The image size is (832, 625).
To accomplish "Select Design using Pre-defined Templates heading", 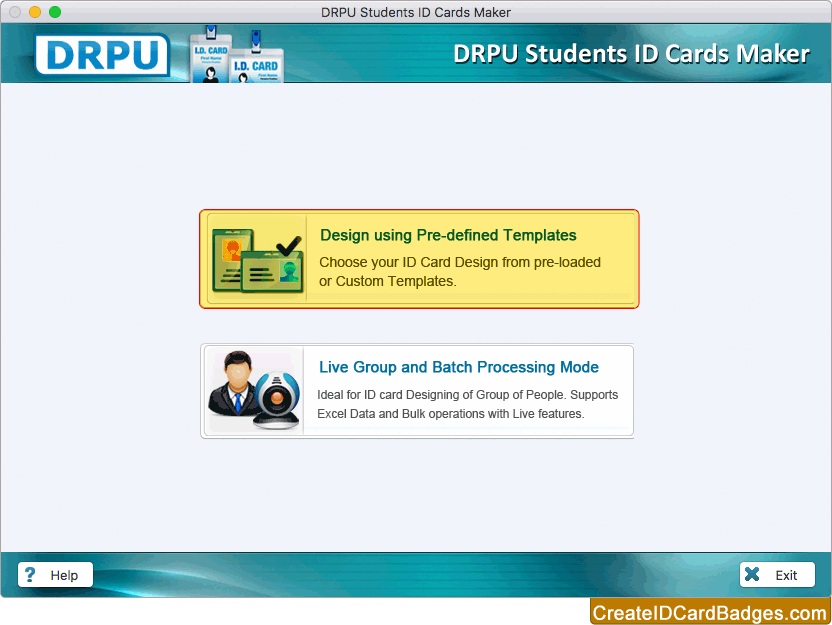I will (448, 235).
